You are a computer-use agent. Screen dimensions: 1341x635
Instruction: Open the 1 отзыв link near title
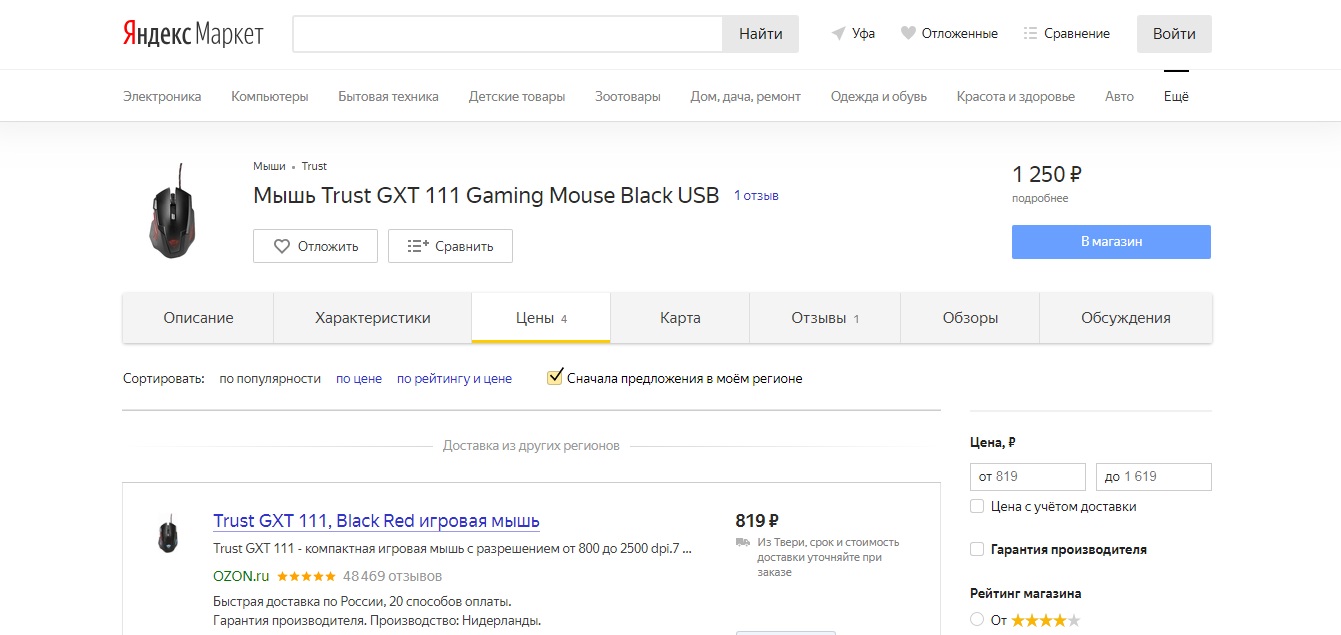pyautogui.click(x=757, y=196)
